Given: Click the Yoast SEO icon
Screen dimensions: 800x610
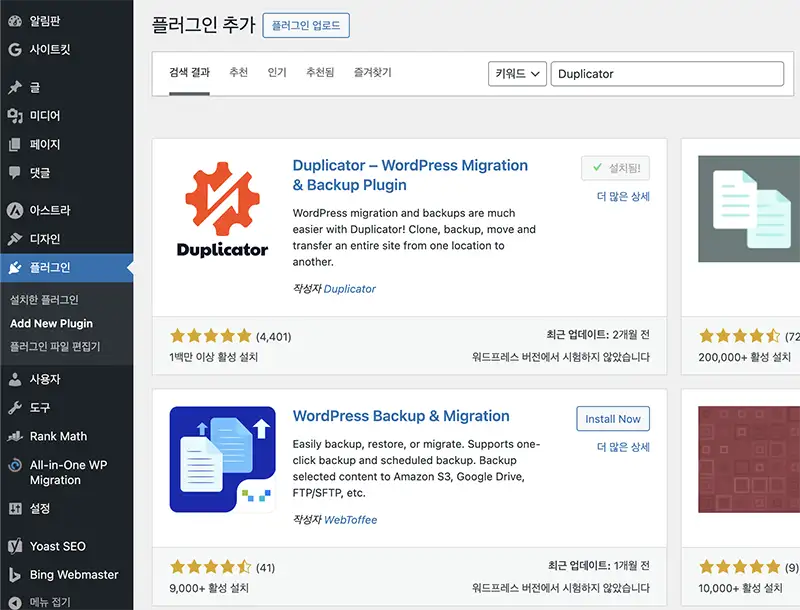Looking at the screenshot, I should [x=15, y=546].
